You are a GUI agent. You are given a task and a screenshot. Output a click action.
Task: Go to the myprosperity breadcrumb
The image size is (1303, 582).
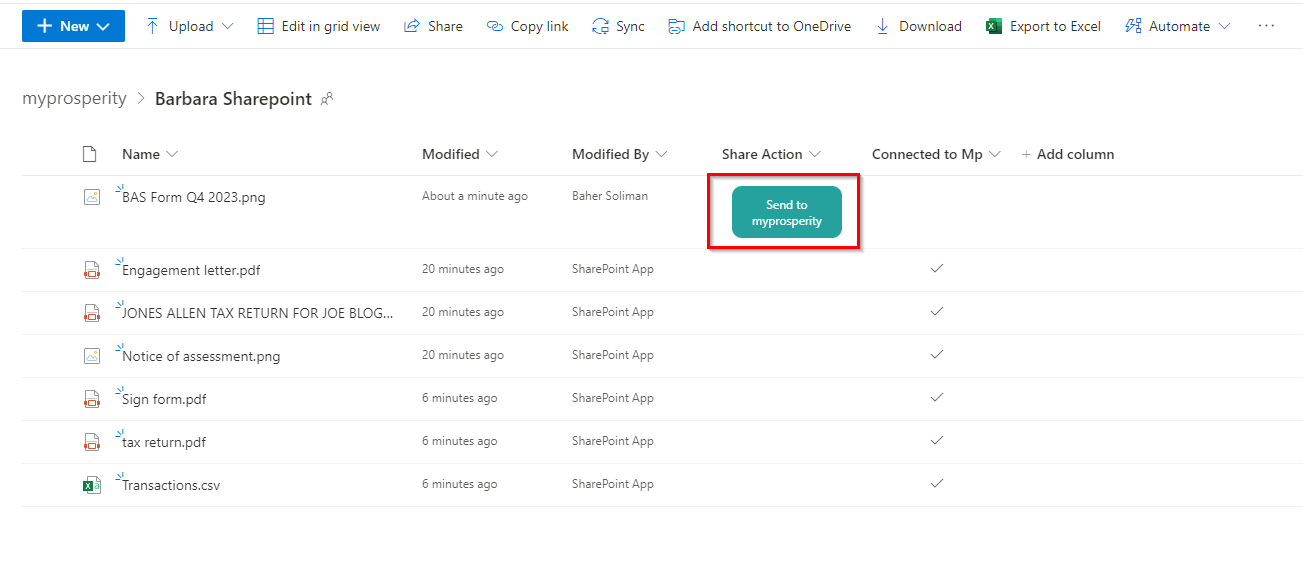[74, 98]
